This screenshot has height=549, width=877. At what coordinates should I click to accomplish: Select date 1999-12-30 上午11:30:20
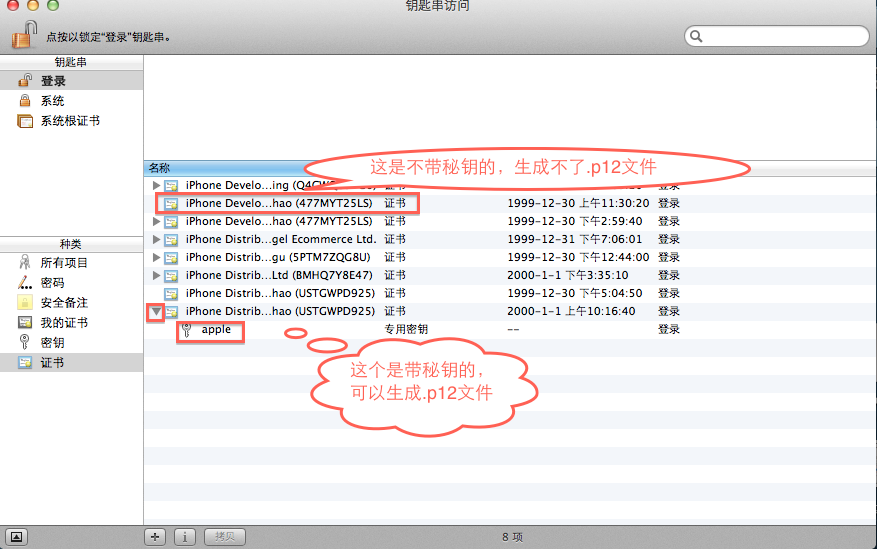(578, 203)
